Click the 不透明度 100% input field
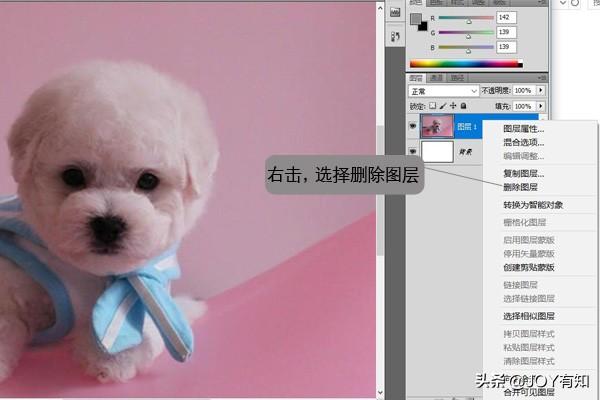This screenshot has width=600, height=400. click(524, 90)
